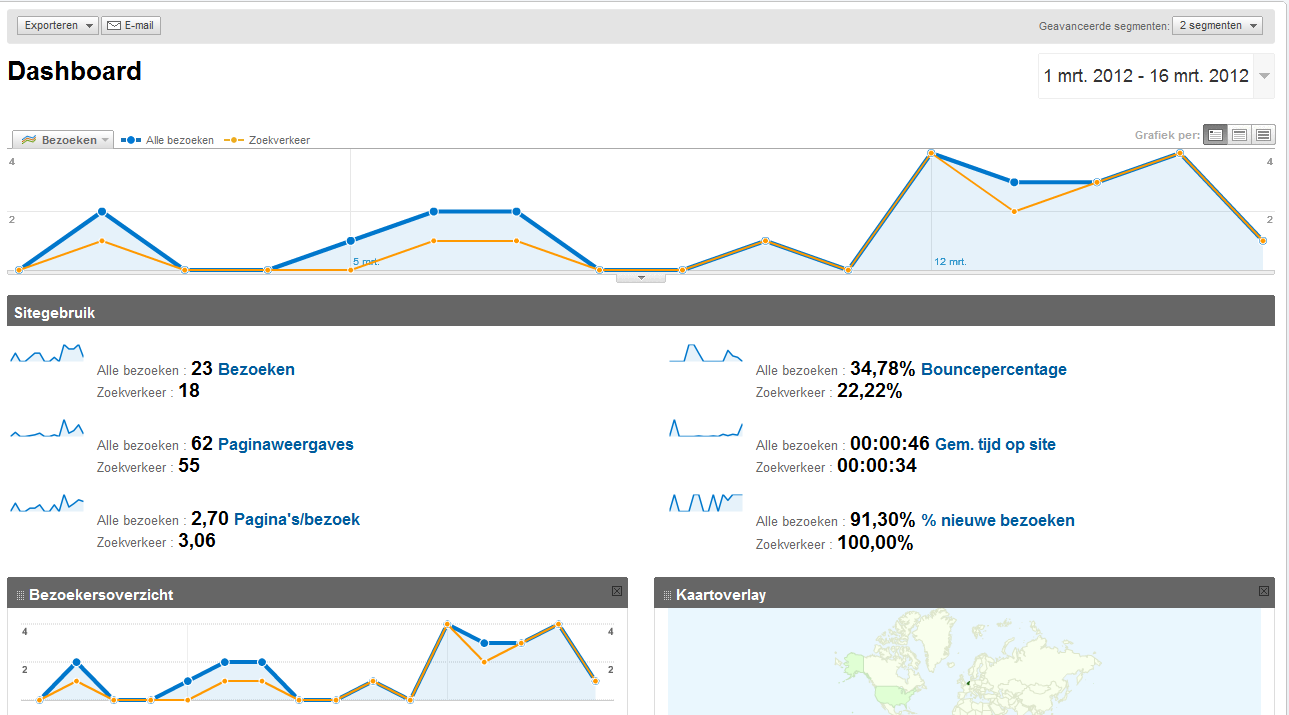
Task: Open the Pagina's/bezoek report link
Action: pos(297,519)
